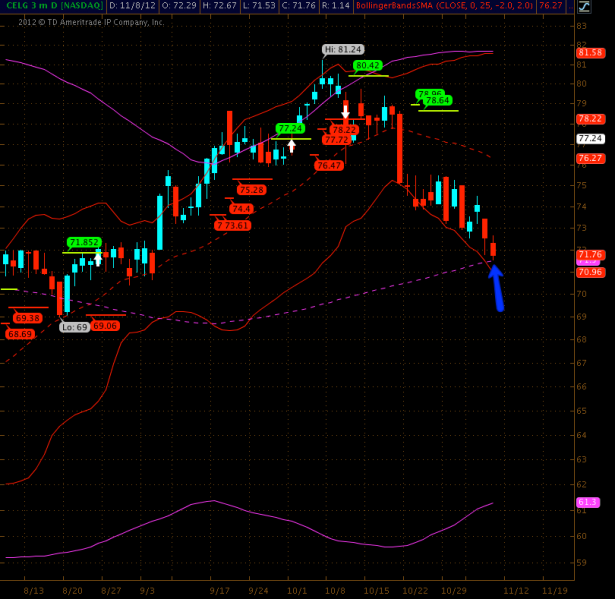This screenshot has width=615, height=599.
Task: Click the white down arrow above 78.22 label
Action: [x=345, y=113]
